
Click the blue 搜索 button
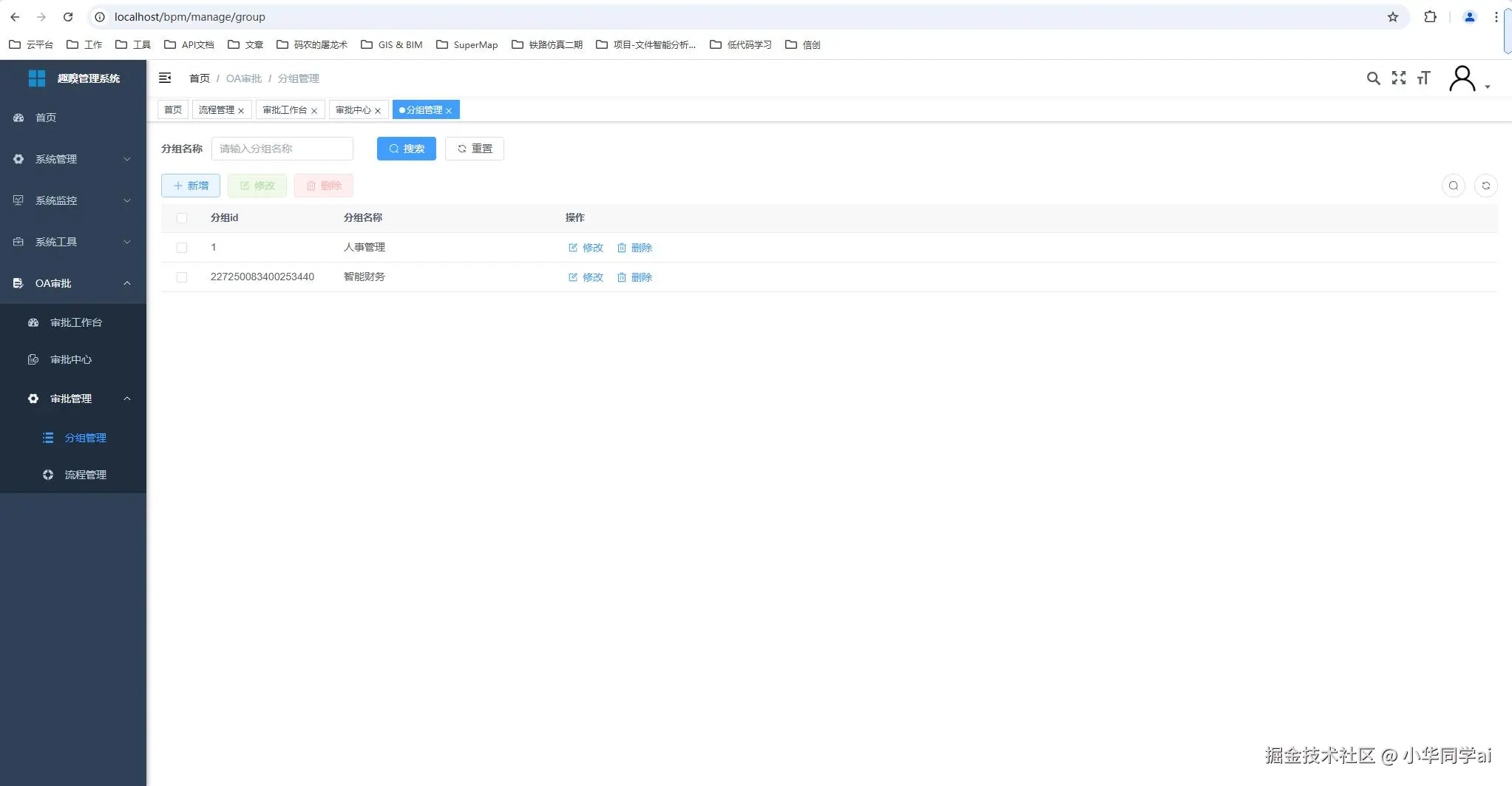coord(407,149)
